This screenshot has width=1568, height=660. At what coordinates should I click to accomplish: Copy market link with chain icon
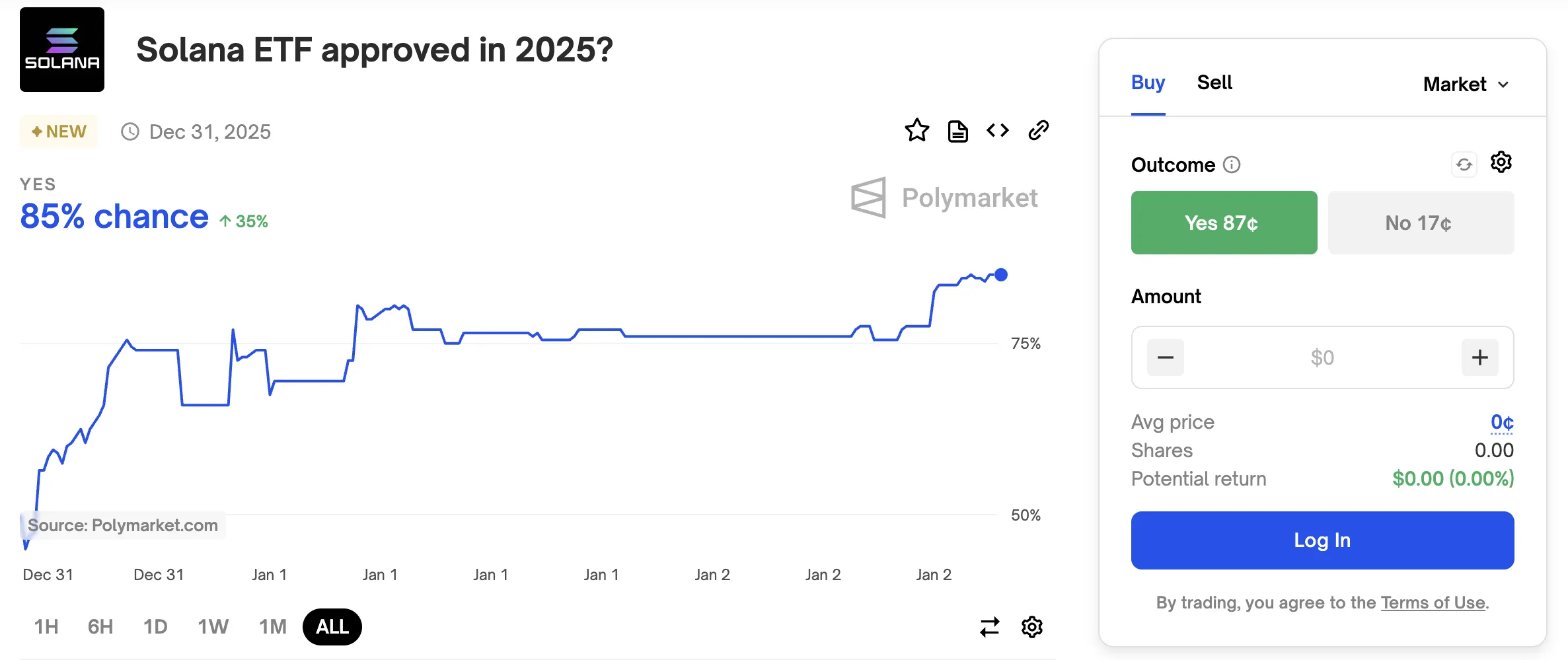[1039, 131]
